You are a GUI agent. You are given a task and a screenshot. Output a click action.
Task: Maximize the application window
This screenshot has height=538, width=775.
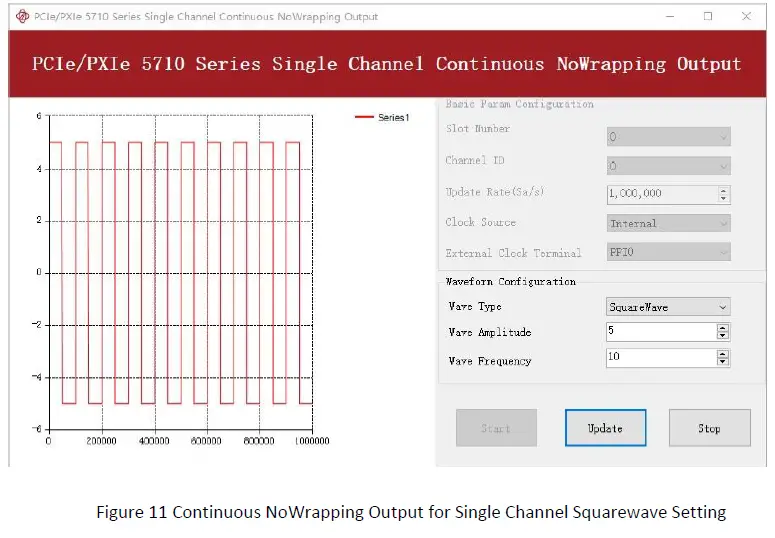pyautogui.click(x=708, y=16)
